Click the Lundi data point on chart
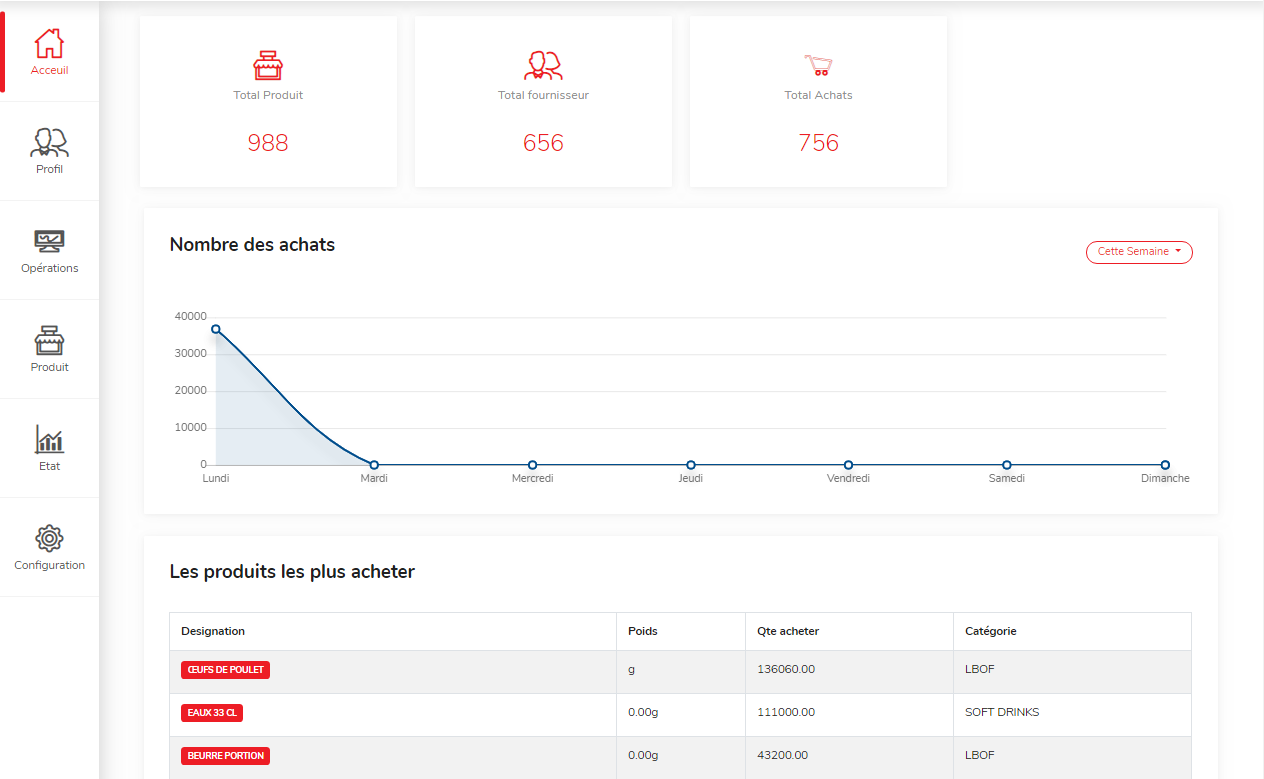The image size is (1264, 779). pos(216,329)
